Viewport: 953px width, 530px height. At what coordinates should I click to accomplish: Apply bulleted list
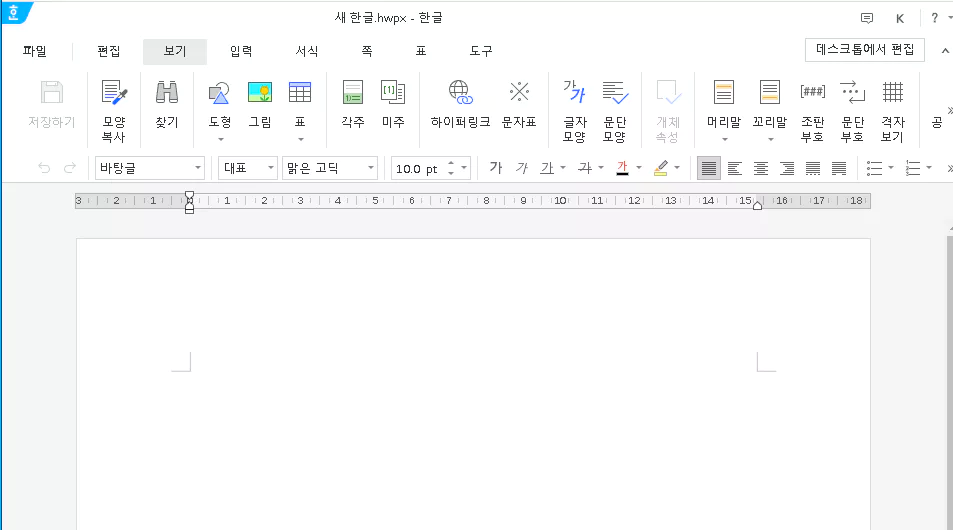point(874,168)
